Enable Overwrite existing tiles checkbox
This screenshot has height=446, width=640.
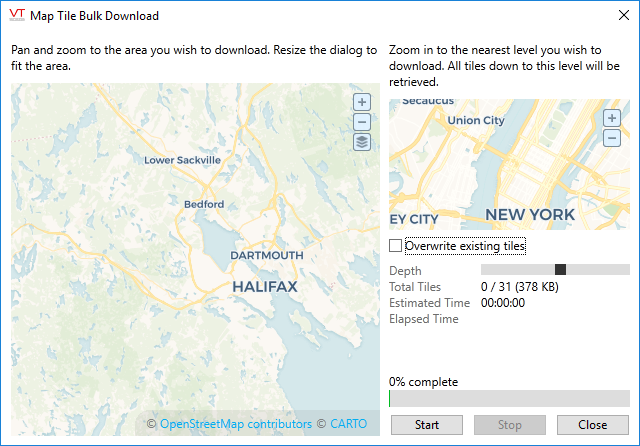[396, 246]
